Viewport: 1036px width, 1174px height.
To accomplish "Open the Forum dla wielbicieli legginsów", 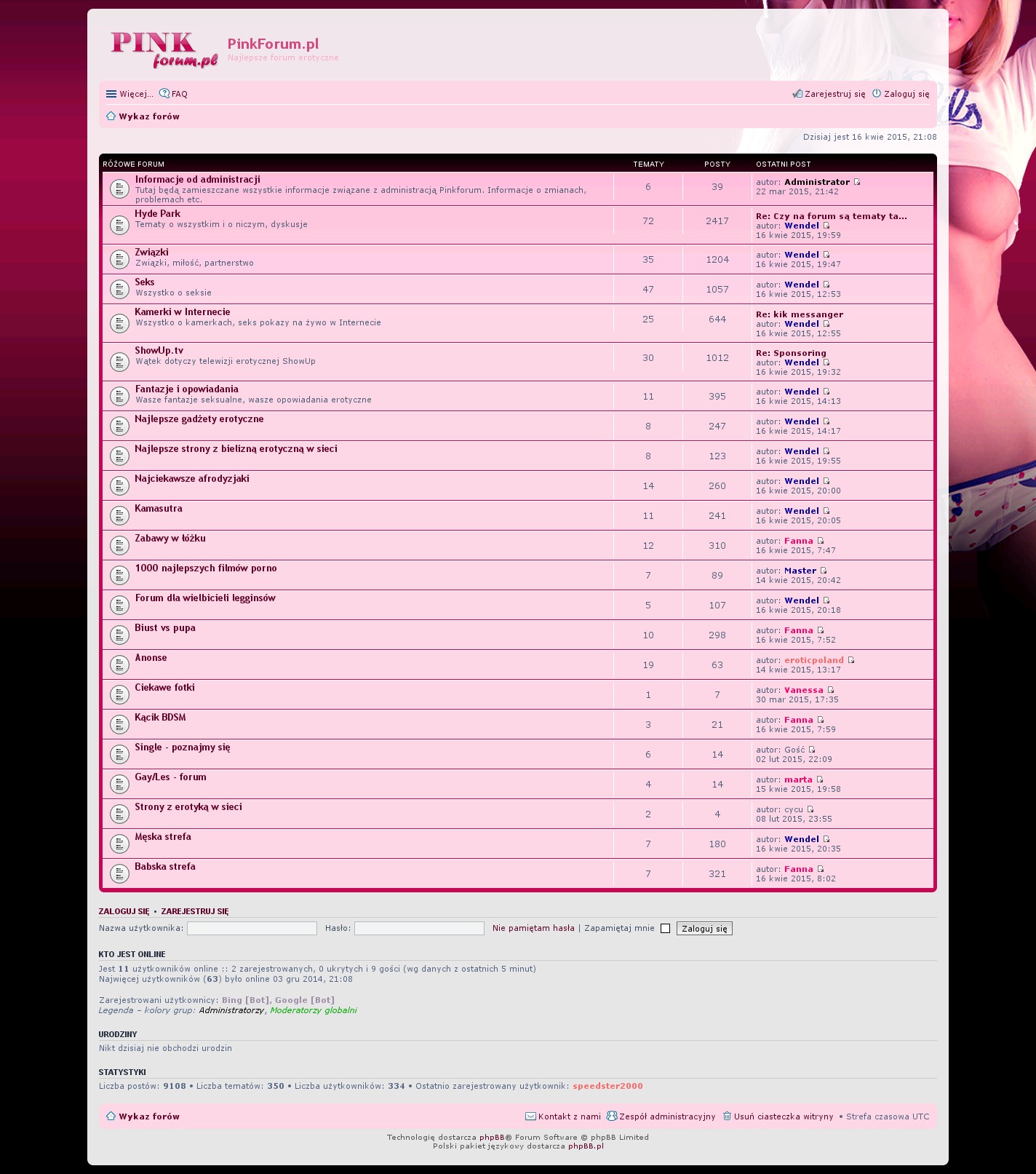I will coord(205,598).
